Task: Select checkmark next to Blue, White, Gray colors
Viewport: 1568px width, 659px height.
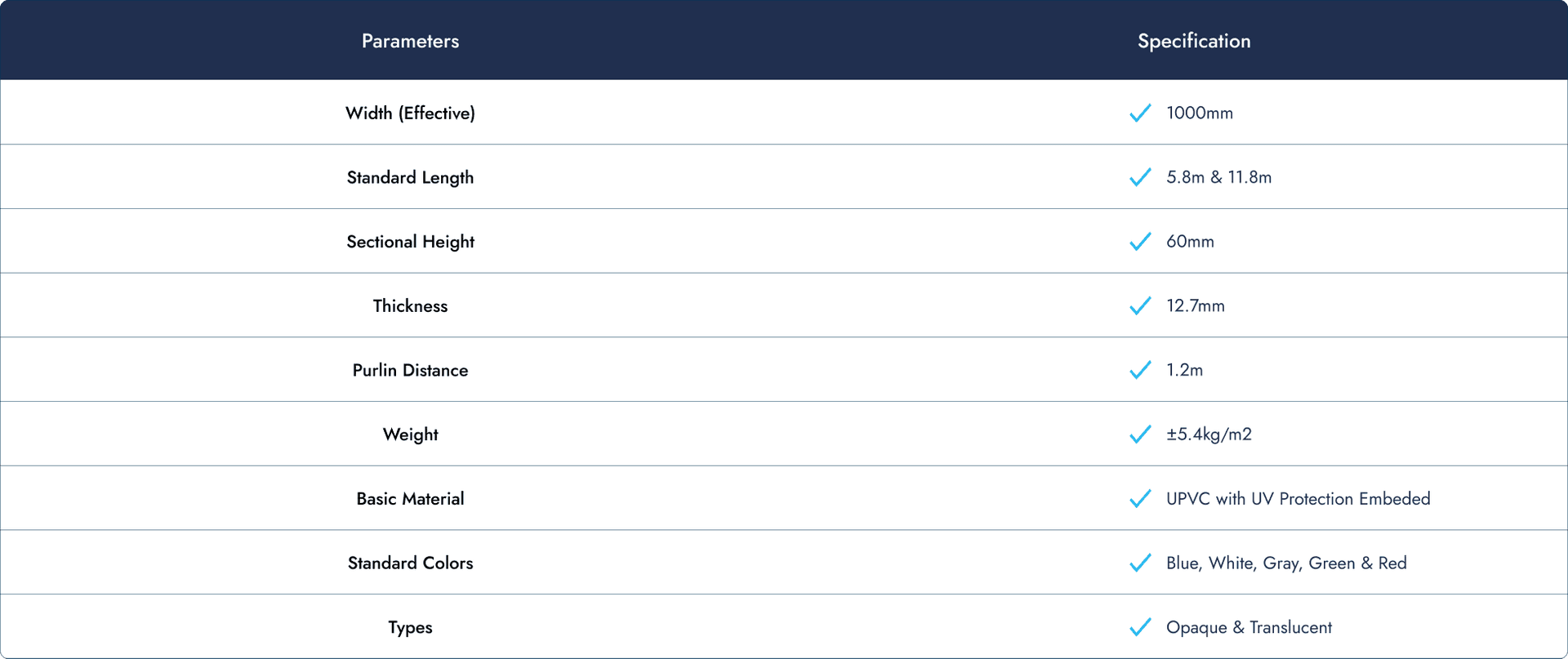Action: pyautogui.click(x=1140, y=563)
